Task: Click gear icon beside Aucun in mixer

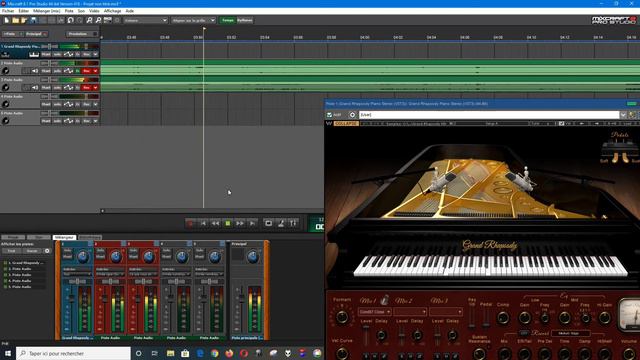Action: 47,251
